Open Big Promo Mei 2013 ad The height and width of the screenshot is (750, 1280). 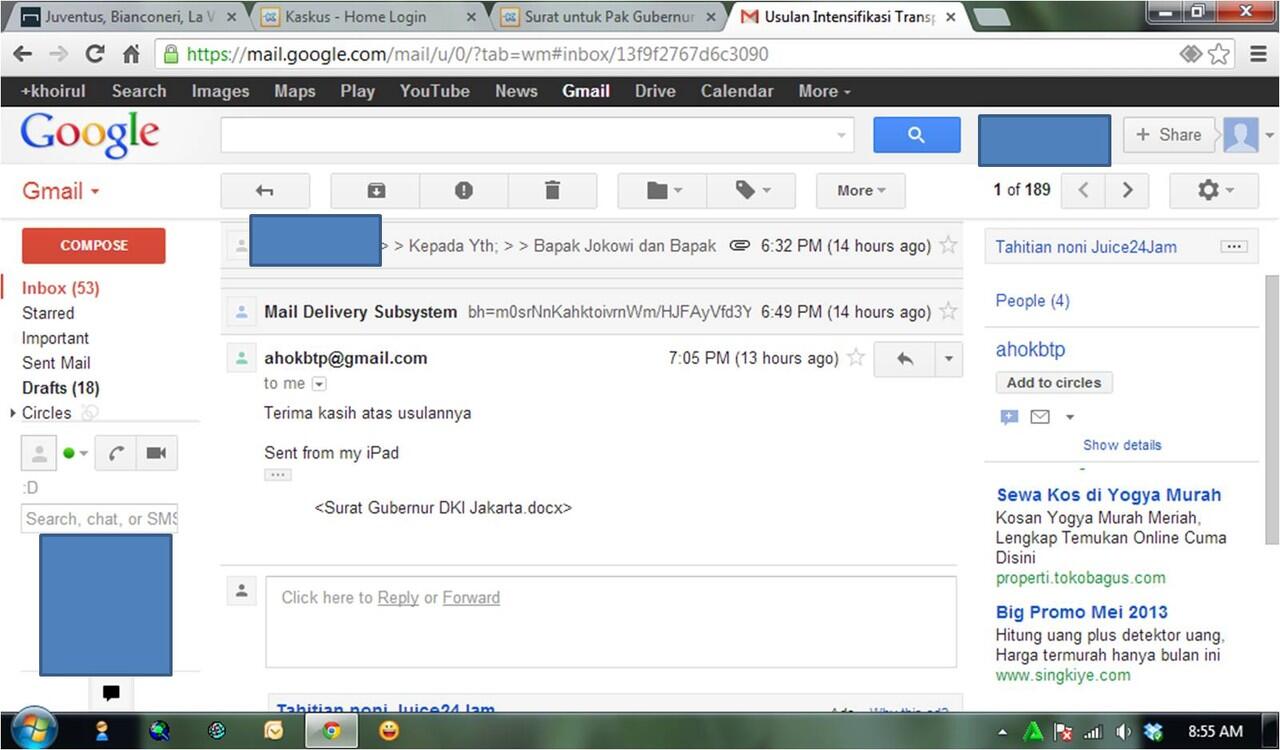[x=1082, y=612]
